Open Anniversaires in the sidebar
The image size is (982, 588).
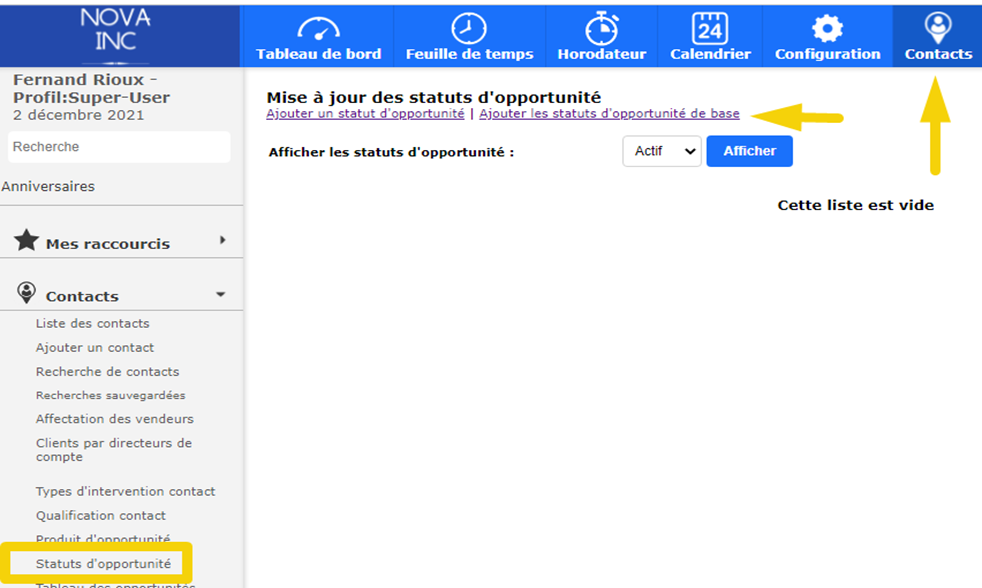[48, 186]
